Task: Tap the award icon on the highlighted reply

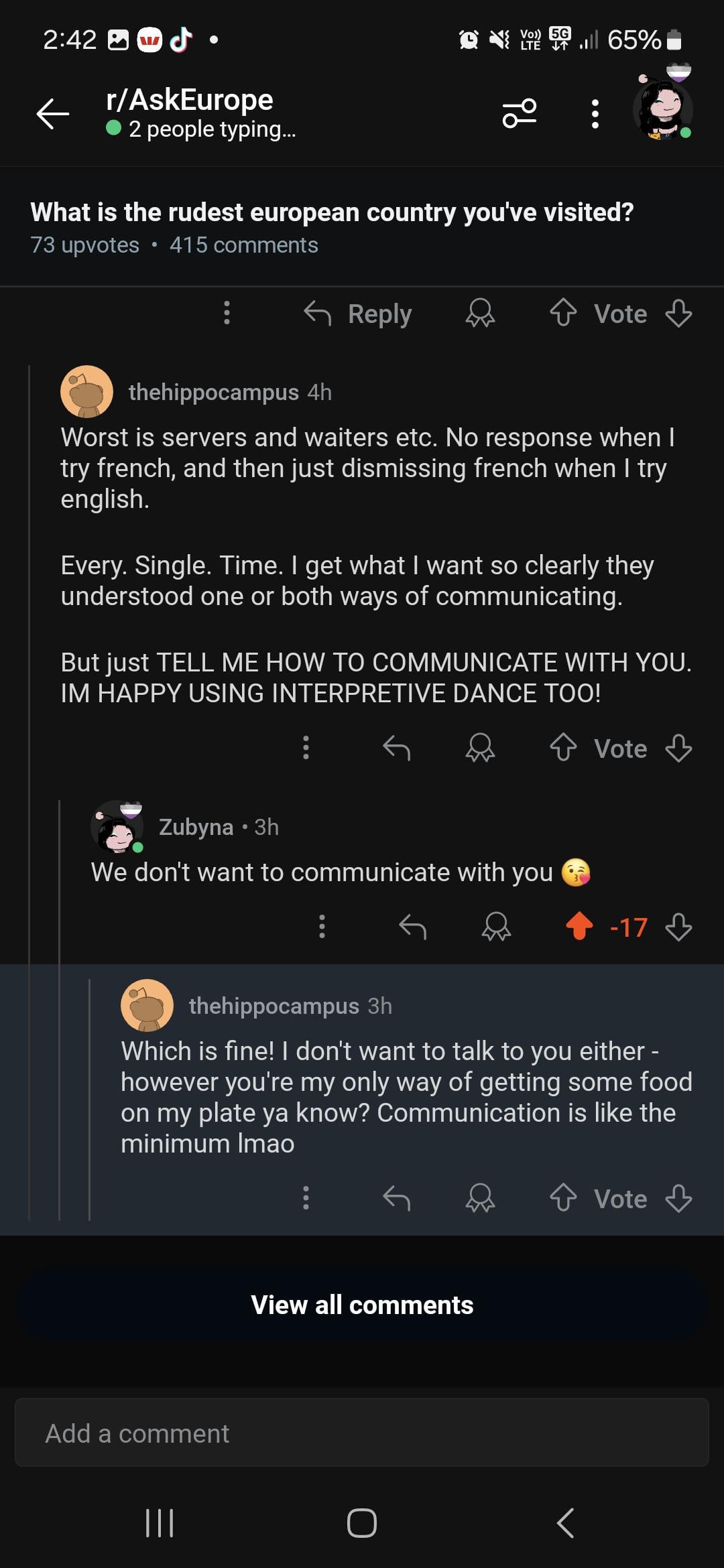Action: tap(480, 1198)
